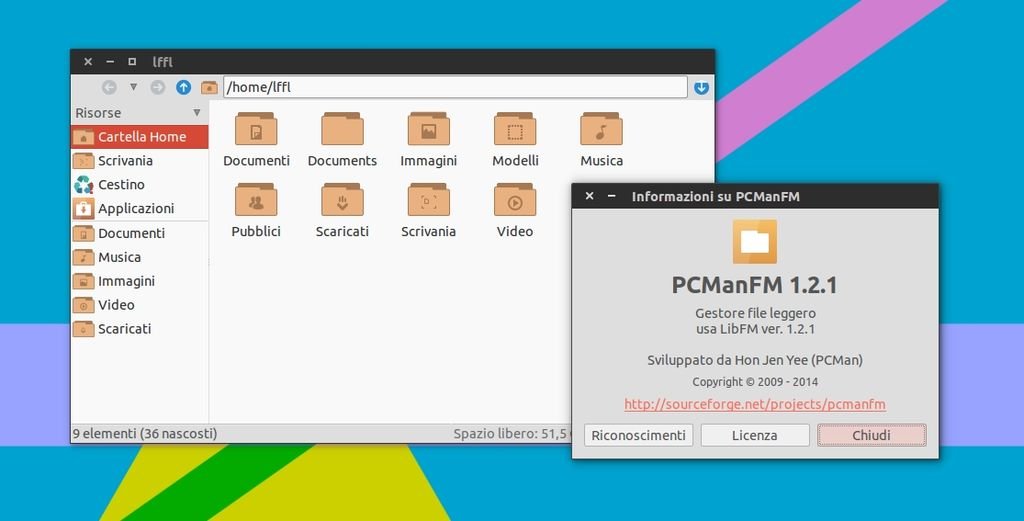
Task: Click the Licenza button
Action: [x=755, y=435]
